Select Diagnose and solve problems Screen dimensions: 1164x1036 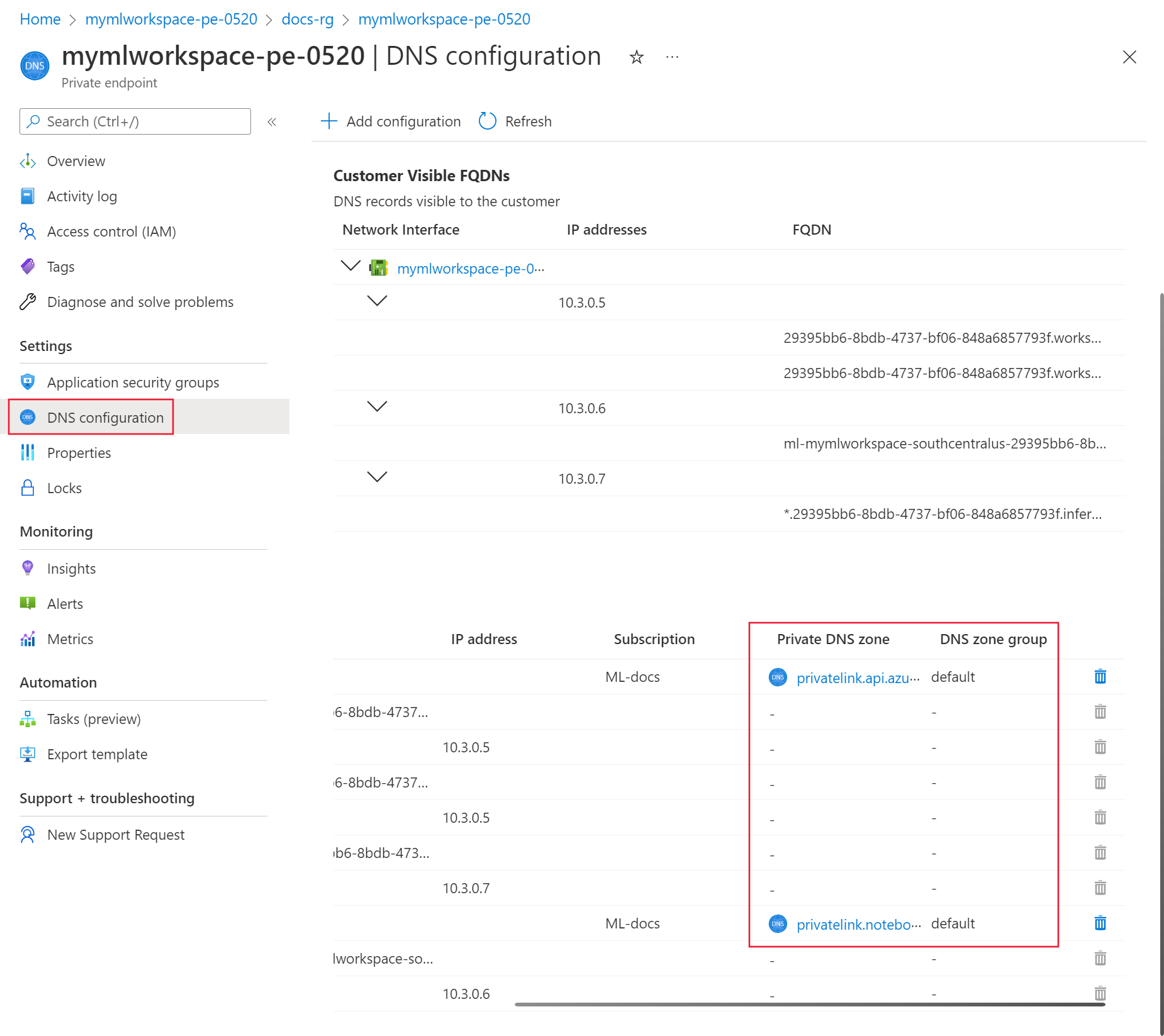pyautogui.click(x=140, y=301)
